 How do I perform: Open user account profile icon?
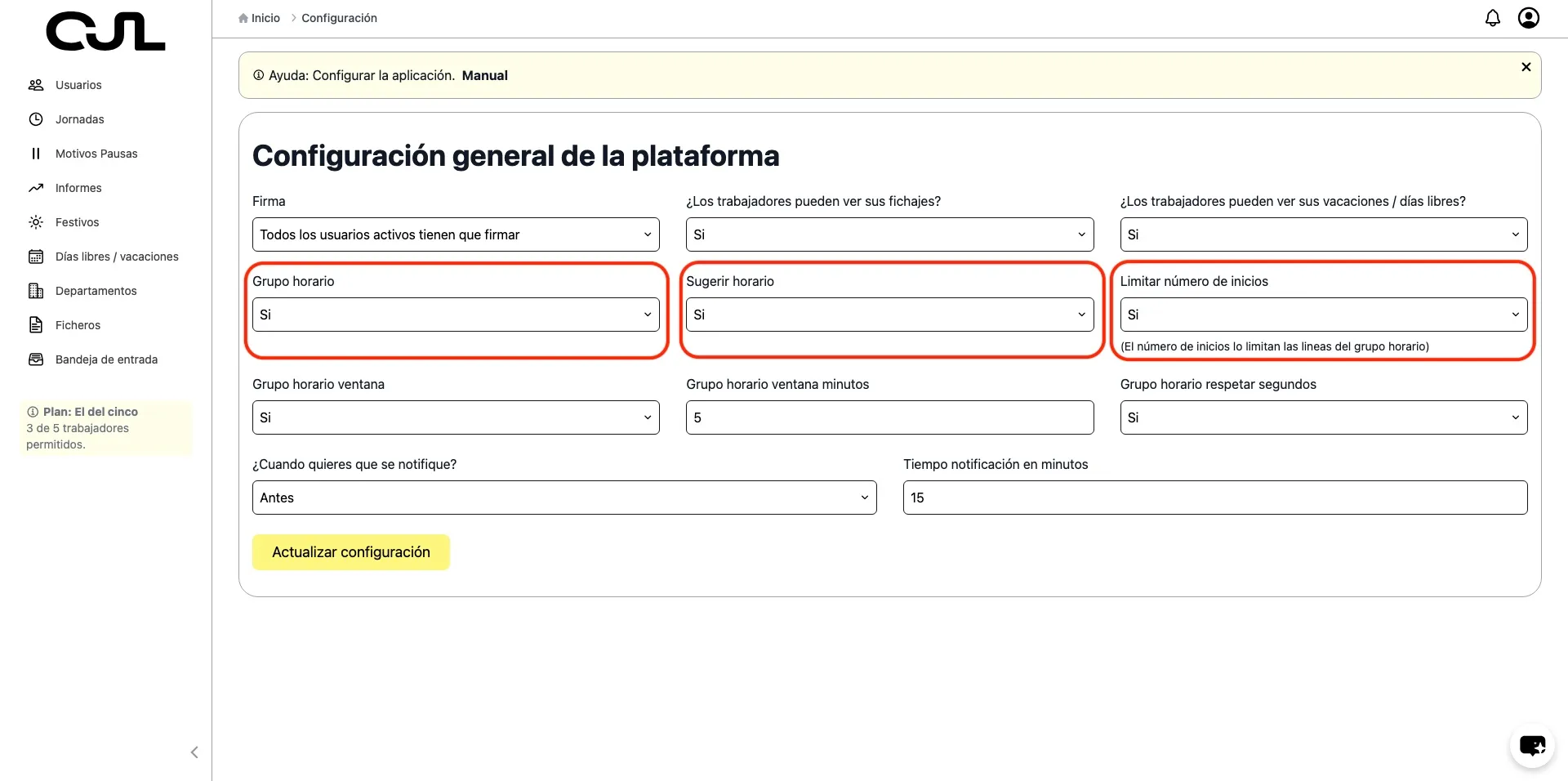click(x=1529, y=18)
